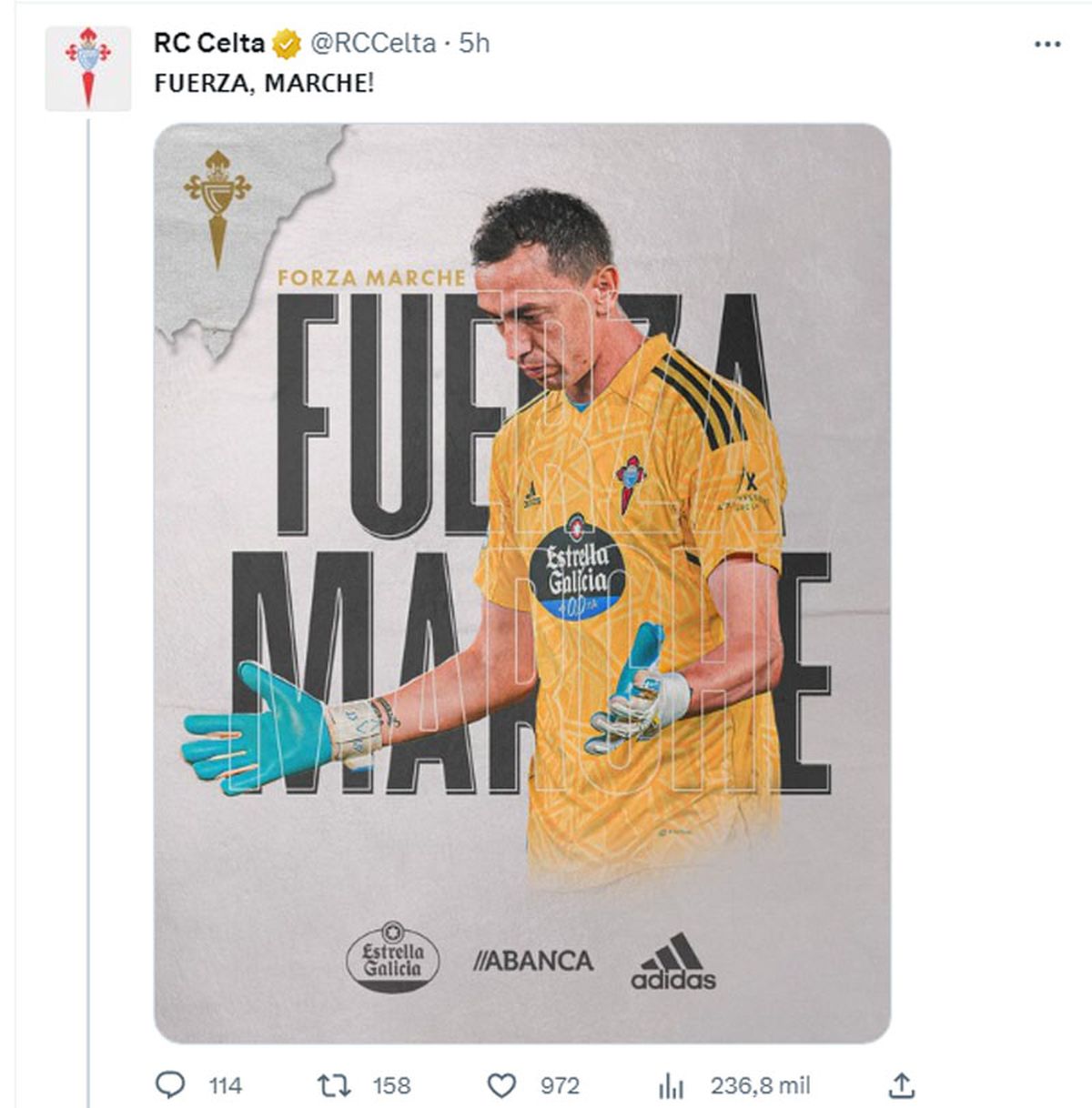1092x1108 pixels.
Task: Click the 158 retweets count
Action: point(391,1085)
